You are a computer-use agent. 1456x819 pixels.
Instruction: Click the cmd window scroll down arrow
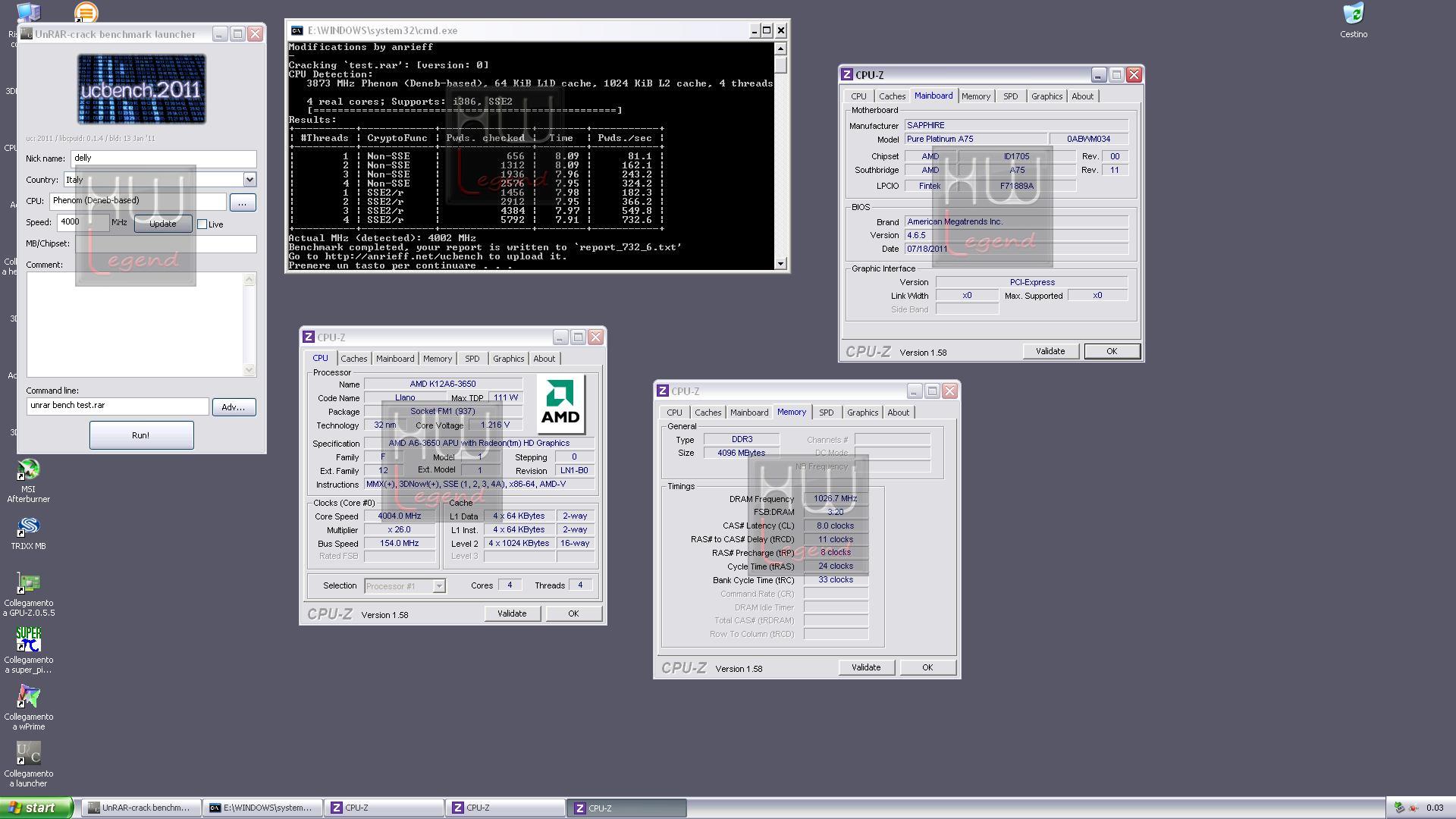pos(780,263)
